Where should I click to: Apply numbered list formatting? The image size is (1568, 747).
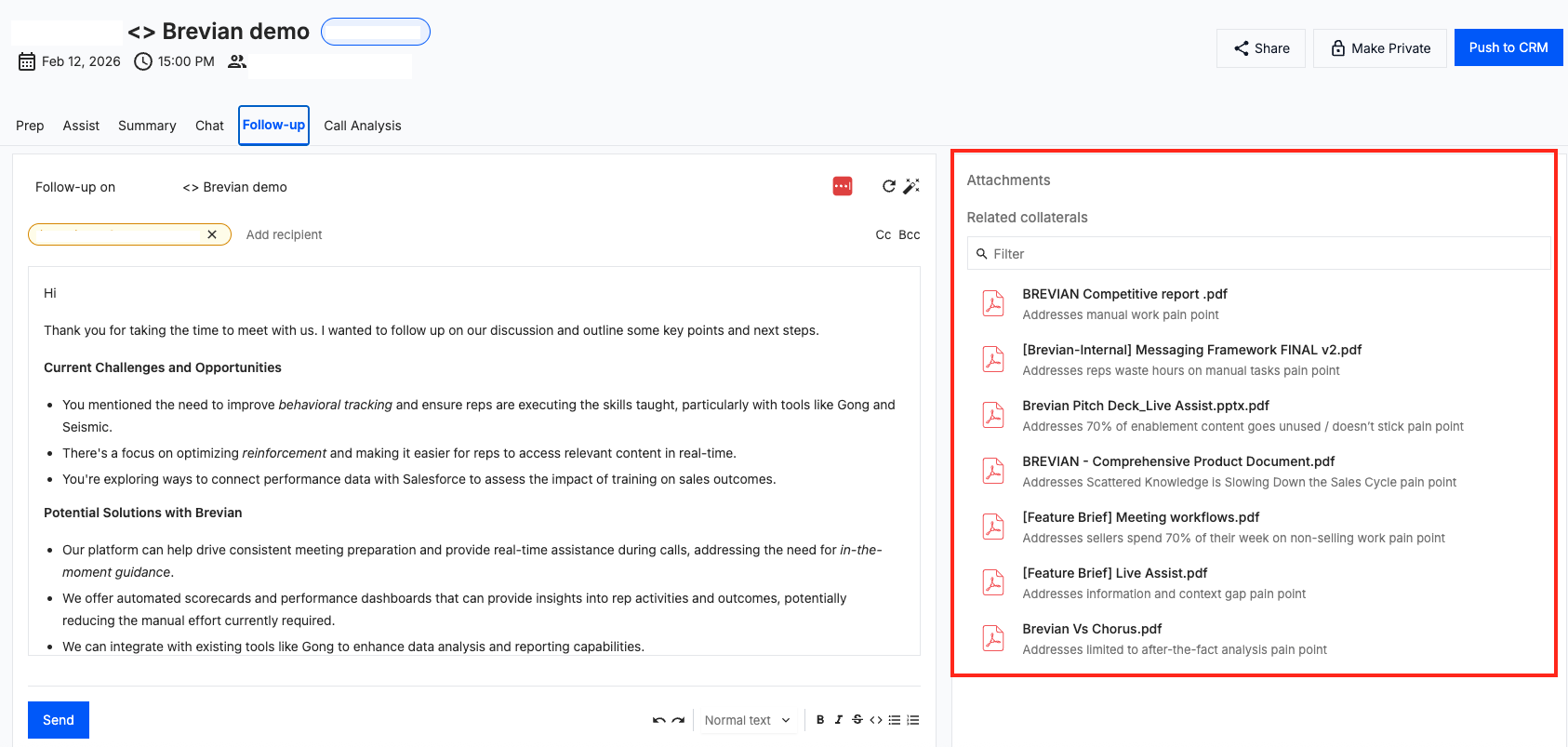pyautogui.click(x=913, y=720)
